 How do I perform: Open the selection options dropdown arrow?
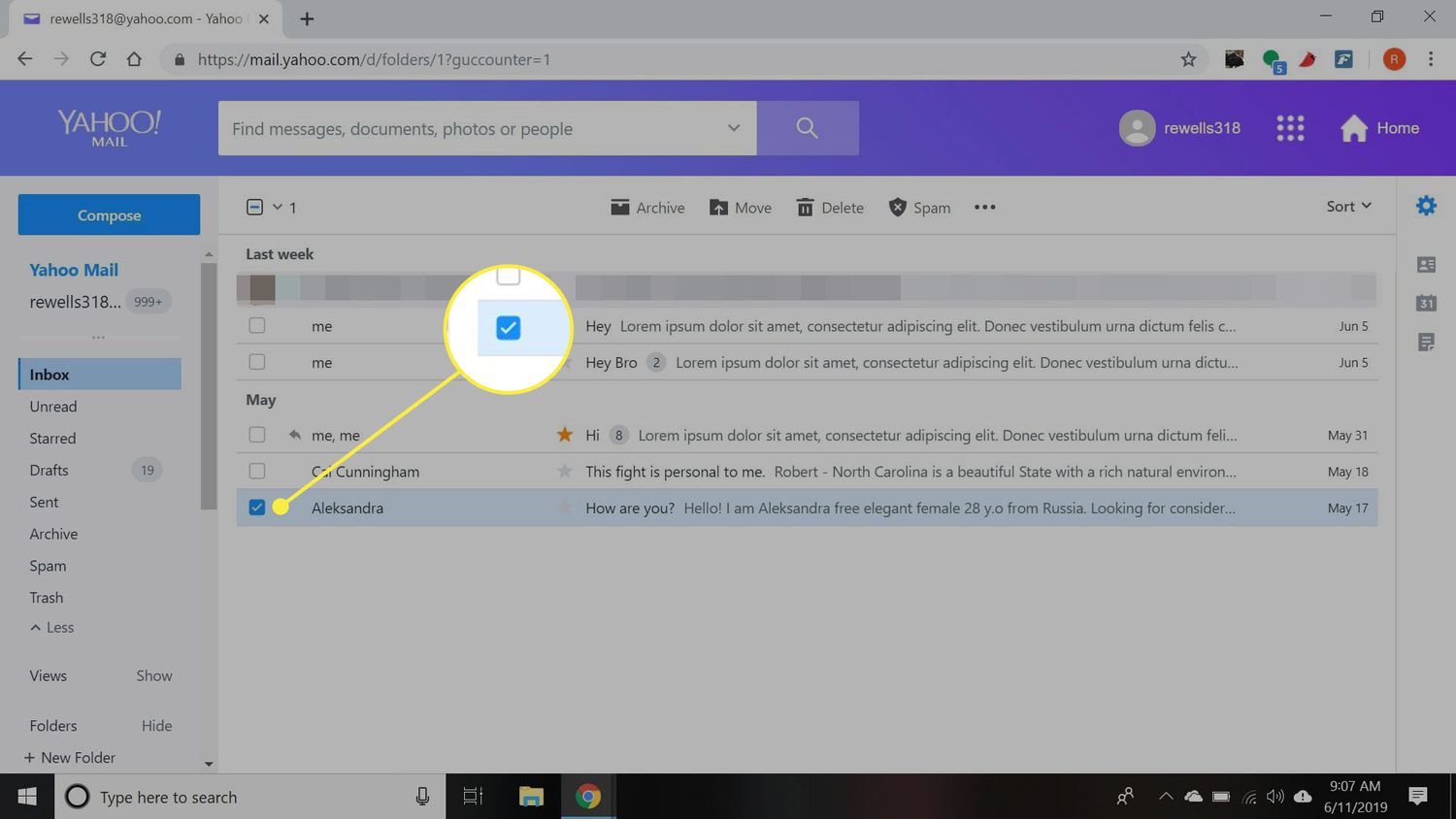(278, 207)
